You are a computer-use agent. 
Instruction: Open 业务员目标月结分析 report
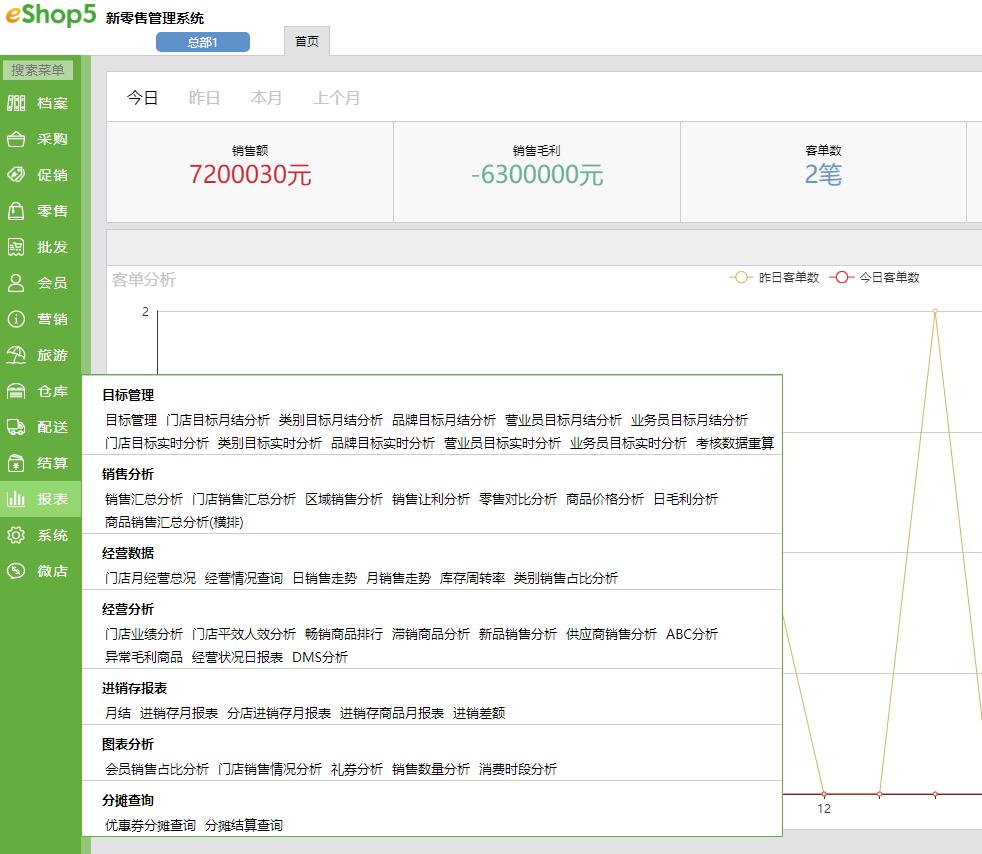pyautogui.click(x=690, y=420)
